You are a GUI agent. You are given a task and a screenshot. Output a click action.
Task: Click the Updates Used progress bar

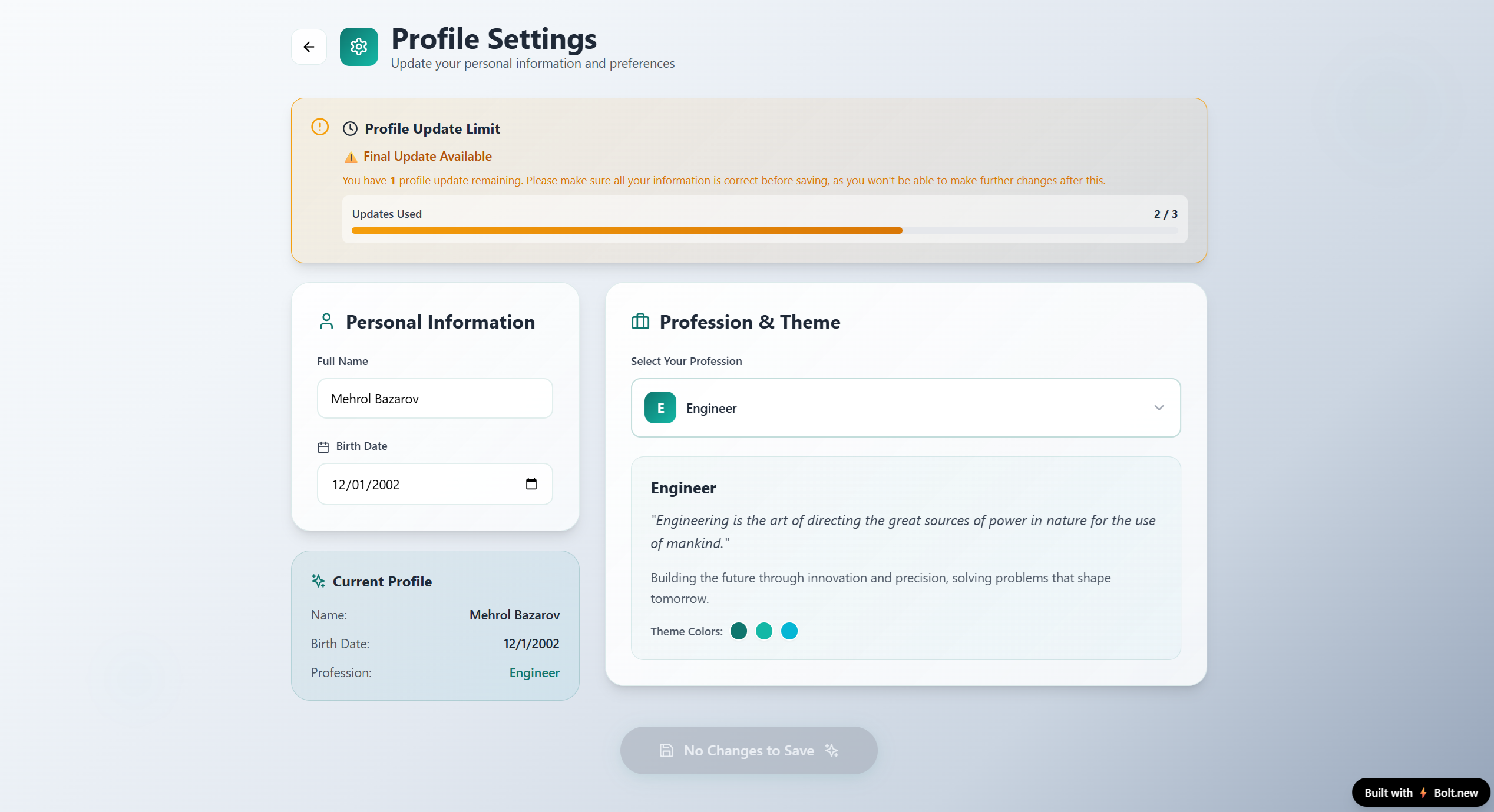point(764,230)
